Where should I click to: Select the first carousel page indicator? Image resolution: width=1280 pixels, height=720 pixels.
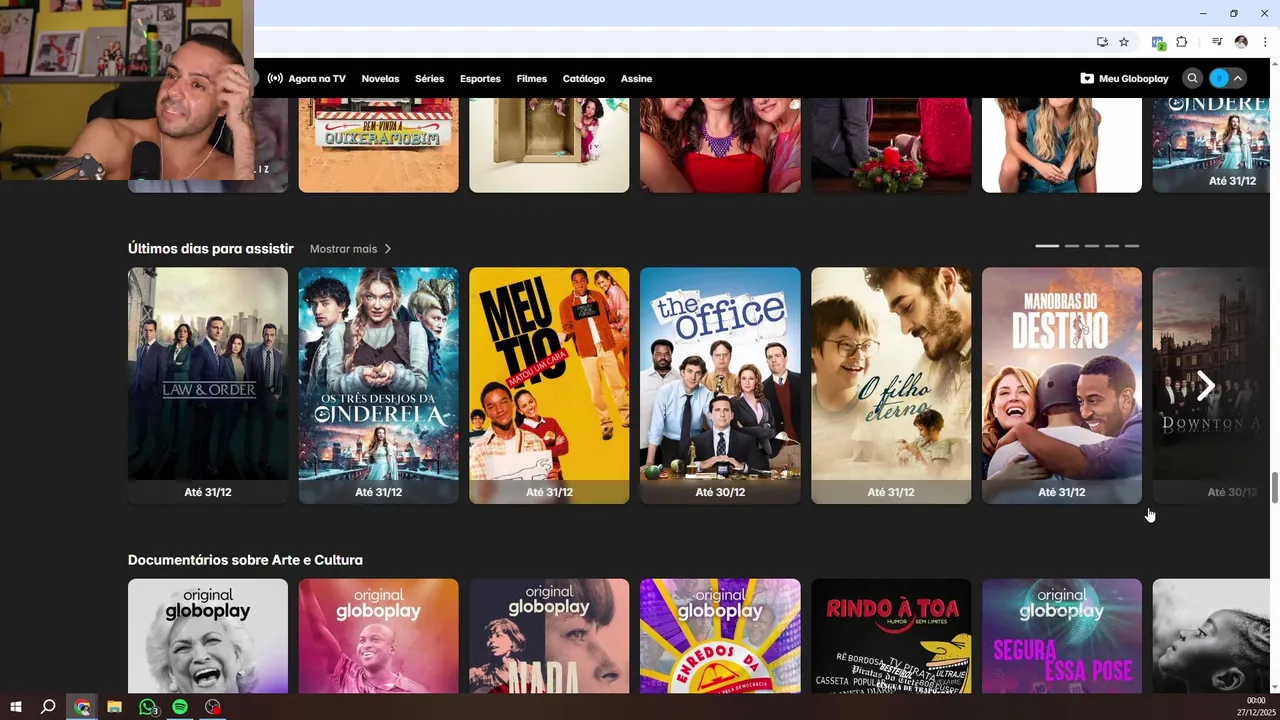tap(1047, 246)
